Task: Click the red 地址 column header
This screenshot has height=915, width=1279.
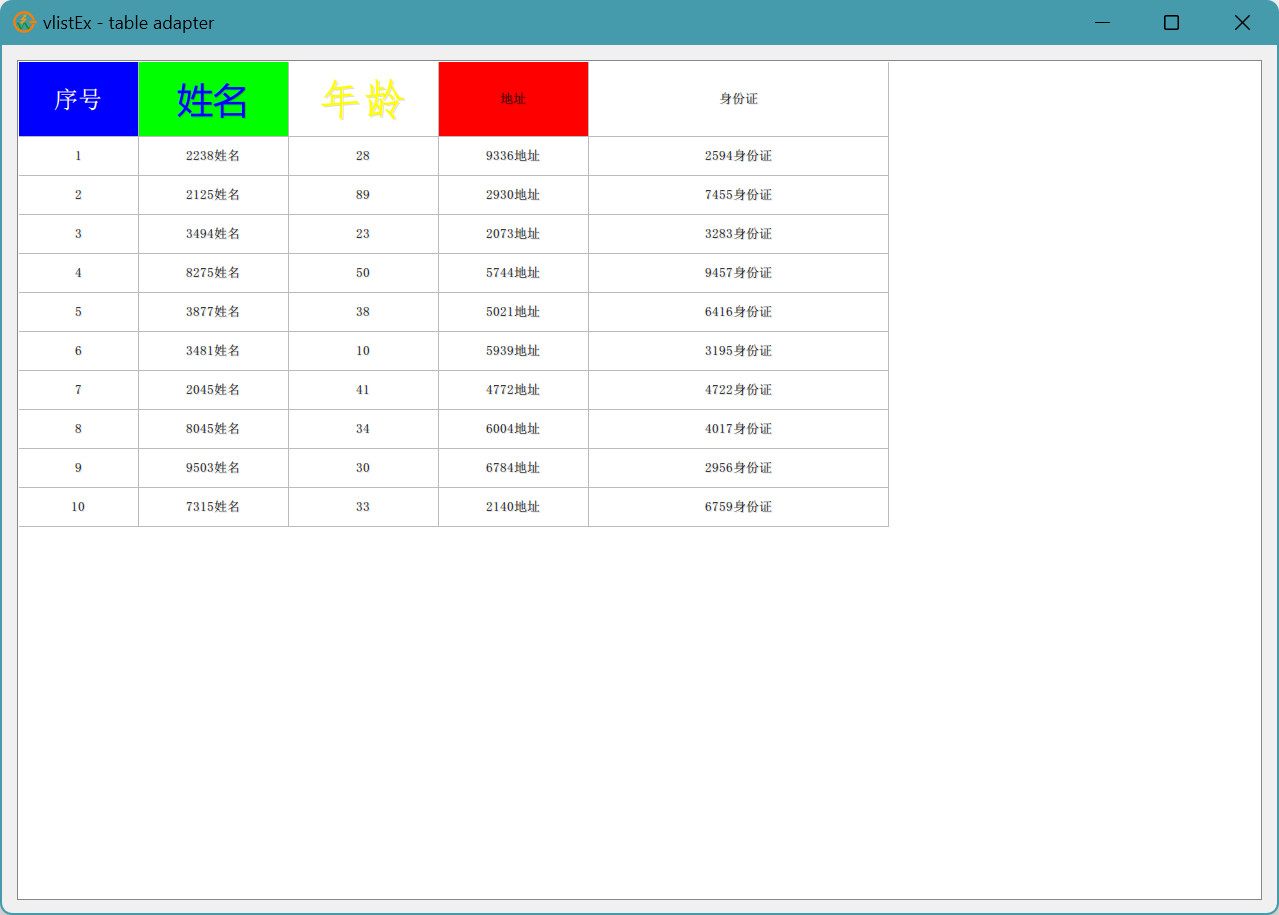Action: [x=513, y=99]
